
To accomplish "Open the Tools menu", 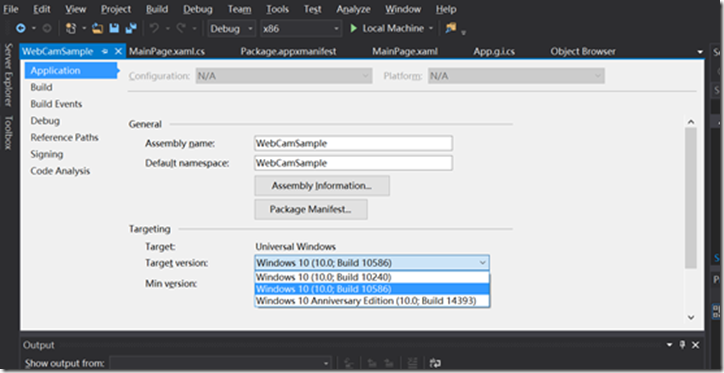I will tap(277, 9).
